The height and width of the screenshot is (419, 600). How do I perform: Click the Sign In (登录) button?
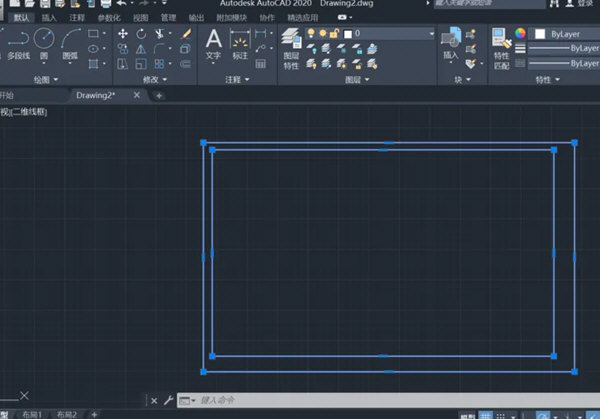pyautogui.click(x=585, y=4)
